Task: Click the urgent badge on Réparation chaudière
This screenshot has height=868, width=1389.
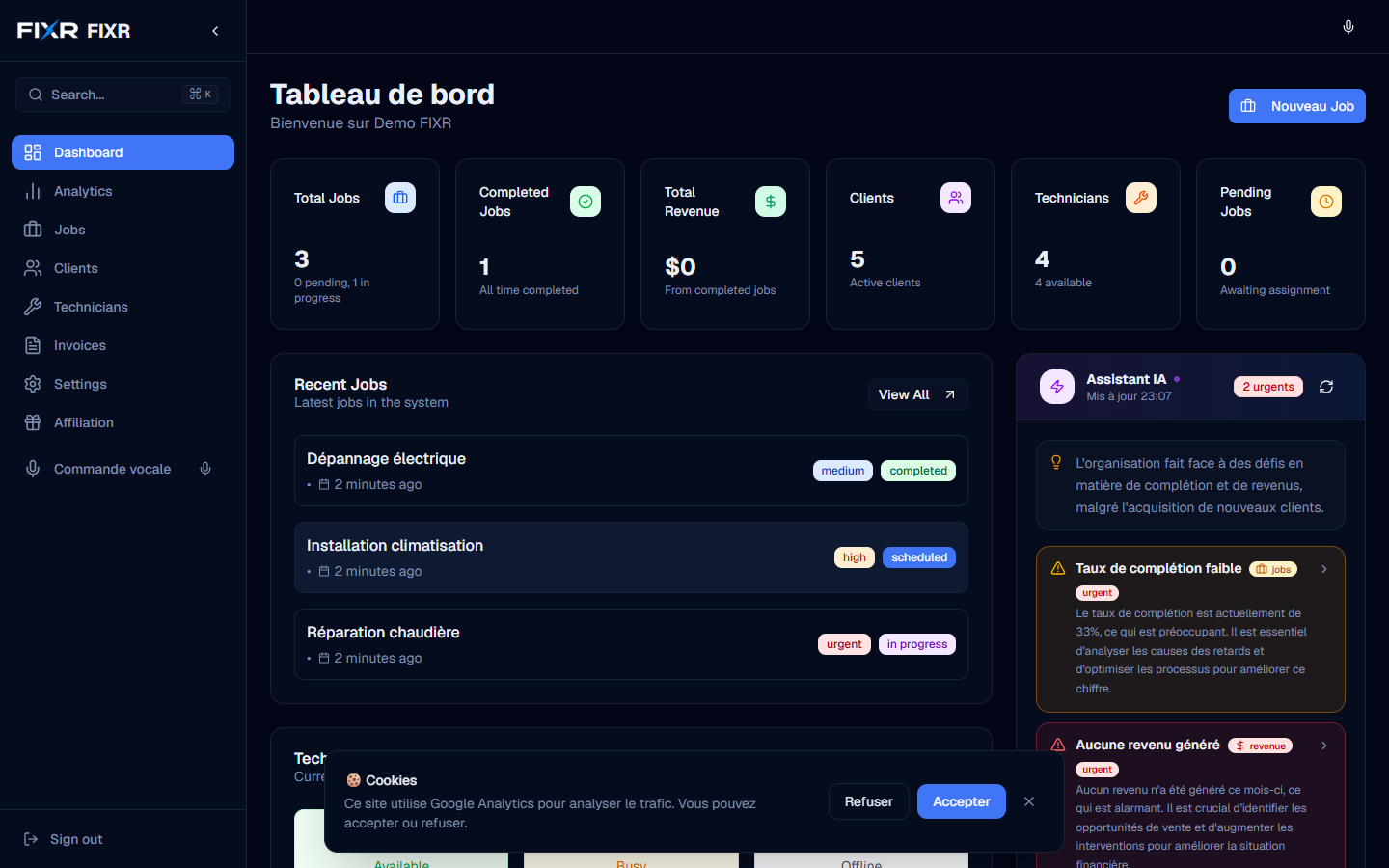Action: click(x=844, y=644)
